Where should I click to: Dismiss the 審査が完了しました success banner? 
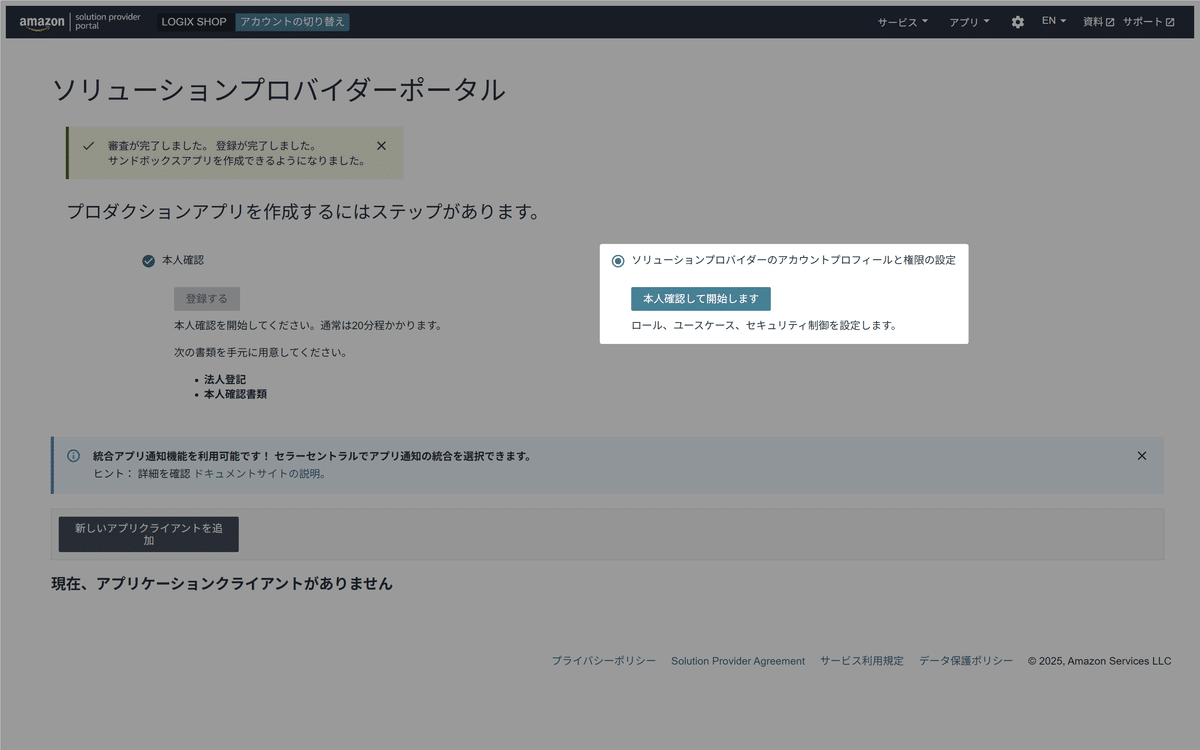pos(381,144)
